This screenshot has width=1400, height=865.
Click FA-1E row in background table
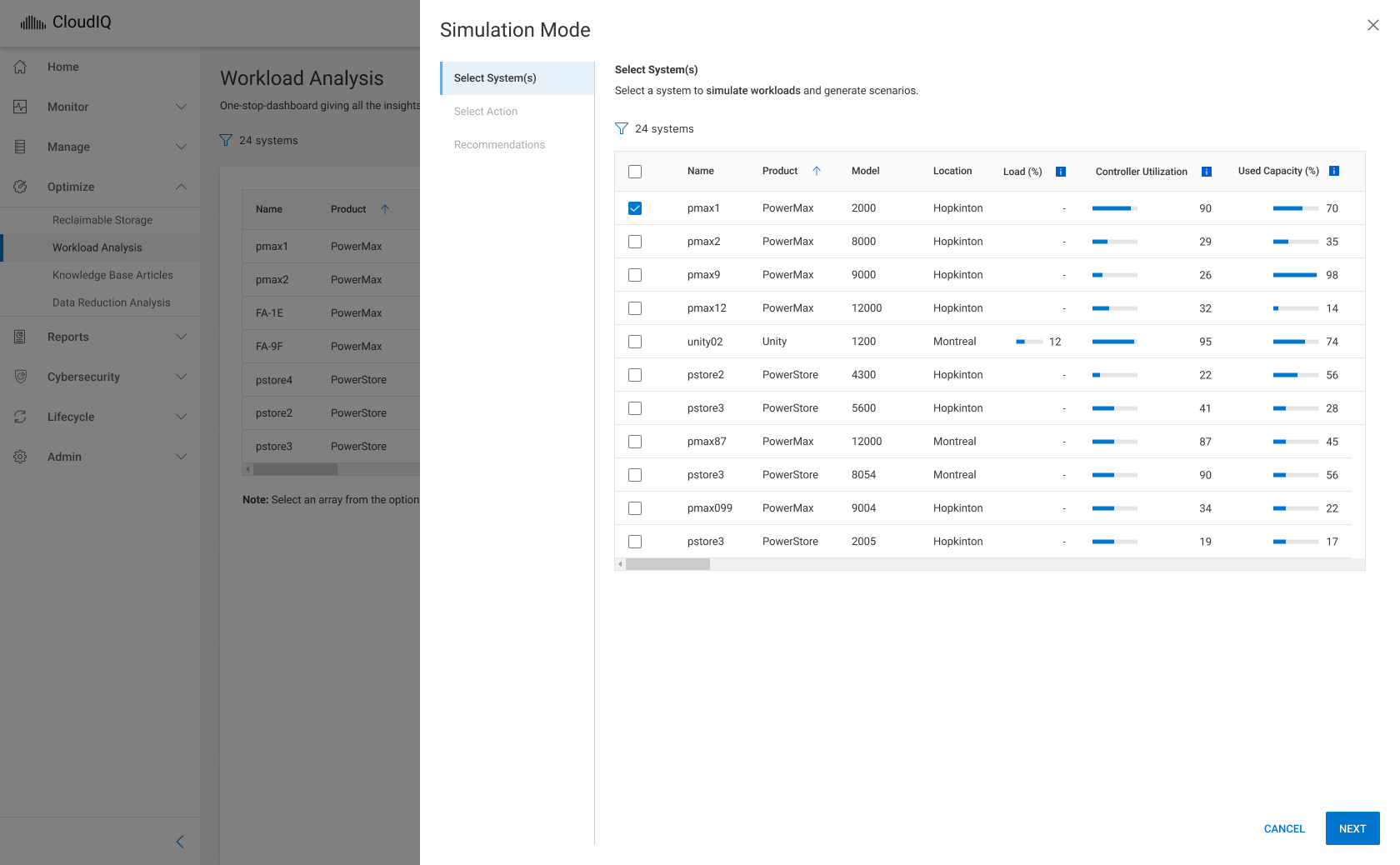[331, 313]
